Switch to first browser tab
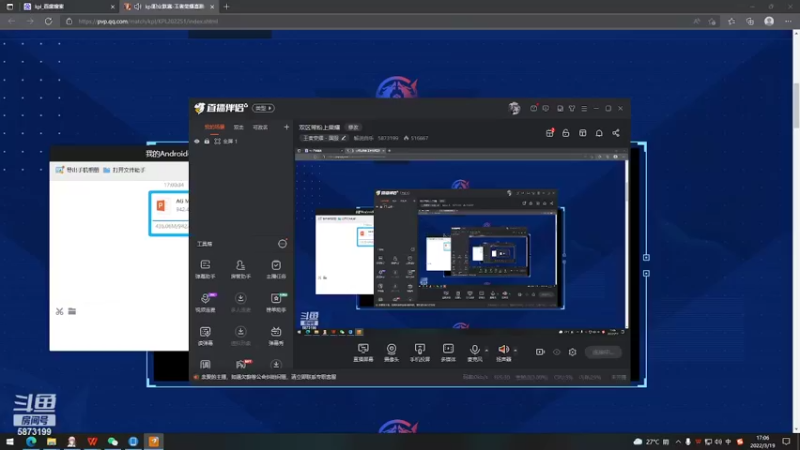The image size is (800, 450). pyautogui.click(x=68, y=7)
